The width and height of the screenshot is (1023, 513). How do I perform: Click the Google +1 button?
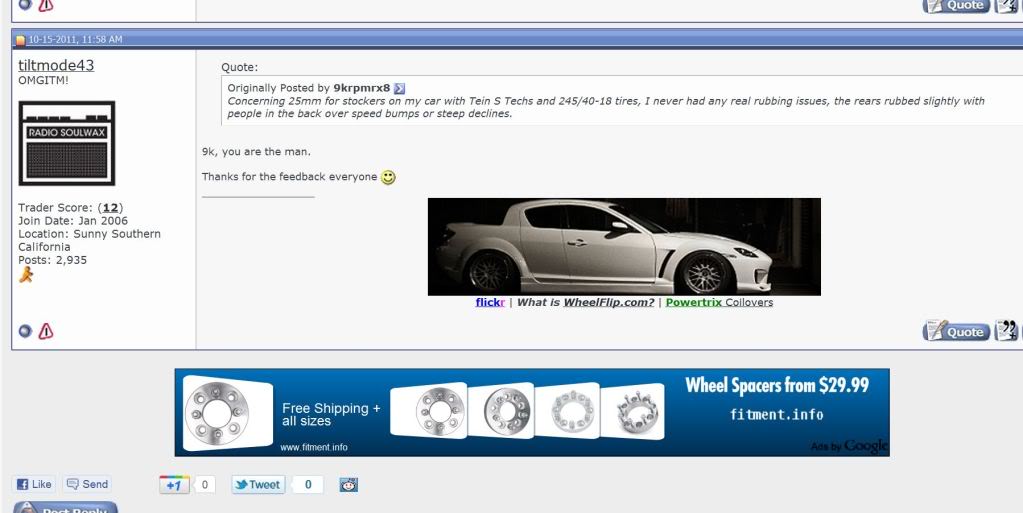tap(174, 485)
